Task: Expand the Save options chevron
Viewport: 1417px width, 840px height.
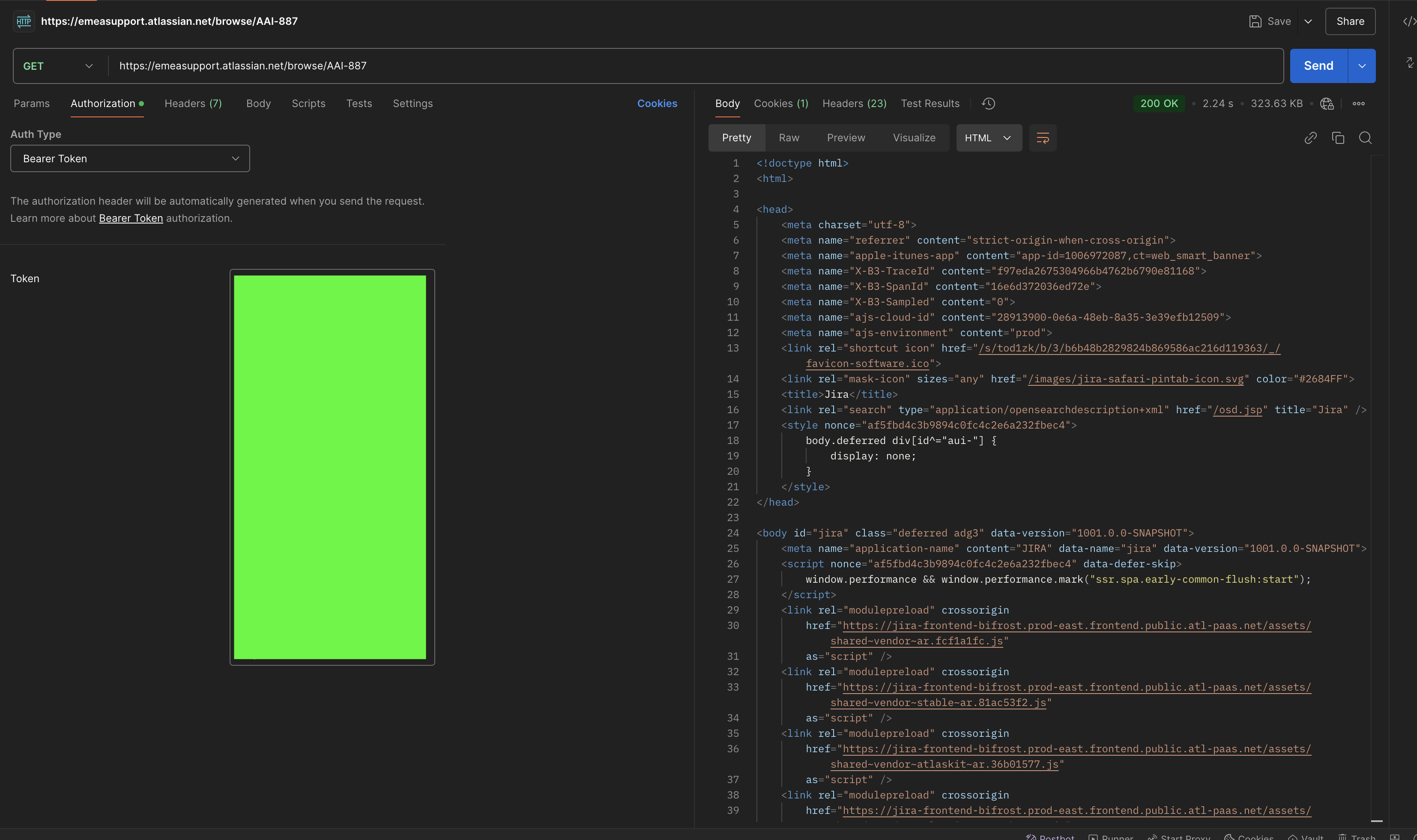Action: (x=1308, y=21)
